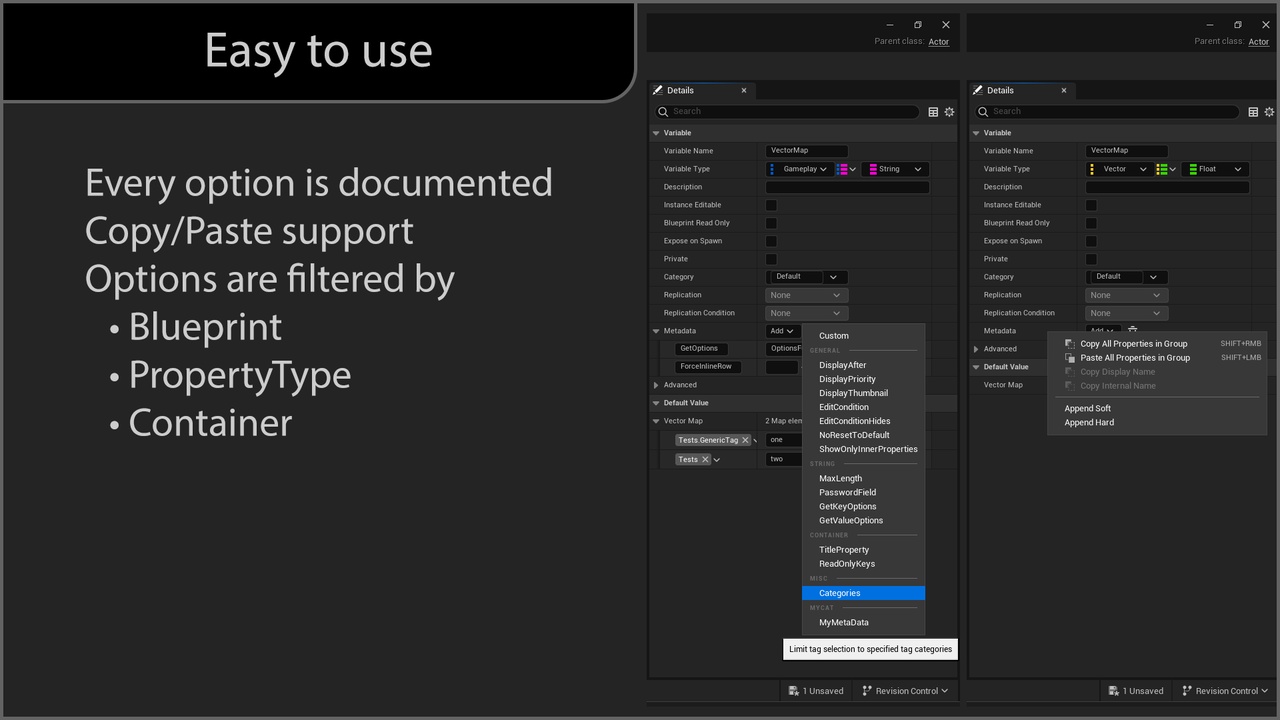Select Append Soft in the context menu
The width and height of the screenshot is (1280, 720).
pos(1088,408)
